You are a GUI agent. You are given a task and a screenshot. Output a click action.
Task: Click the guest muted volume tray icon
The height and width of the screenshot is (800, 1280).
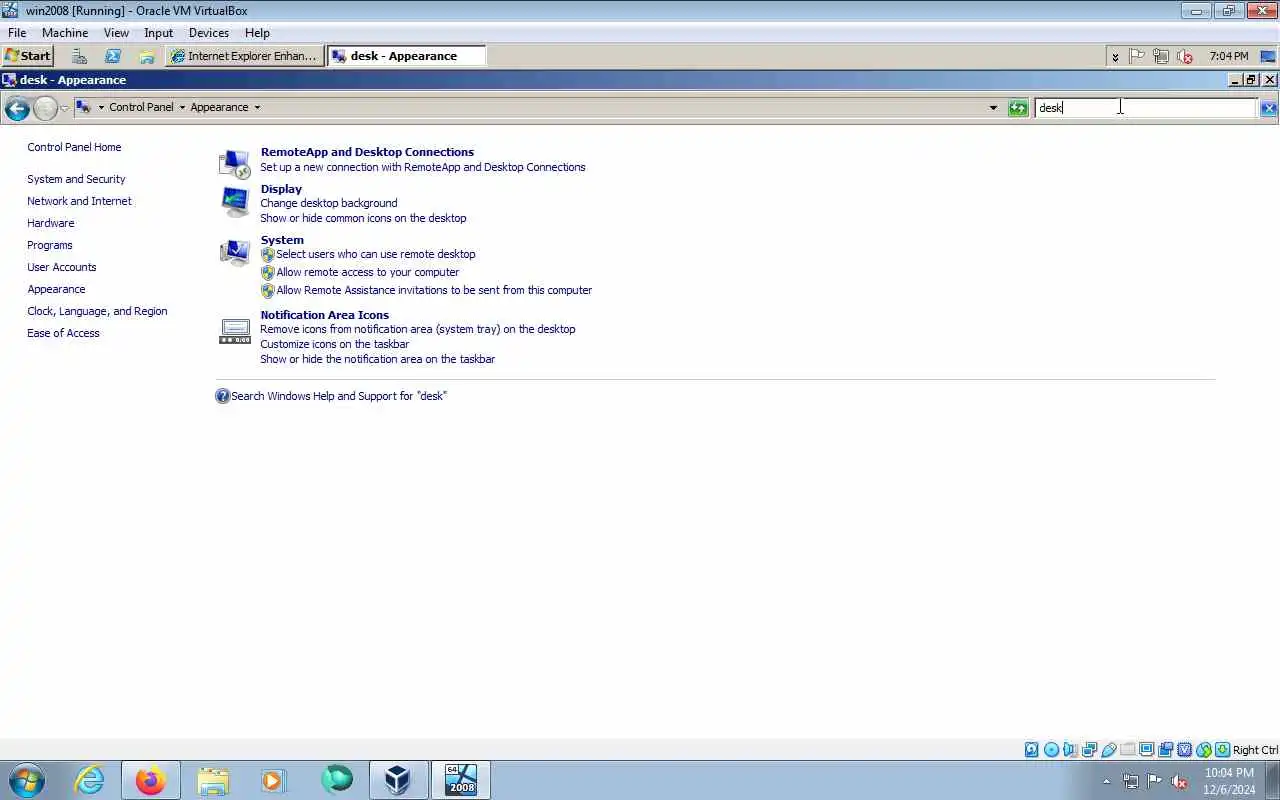[x=1185, y=56]
